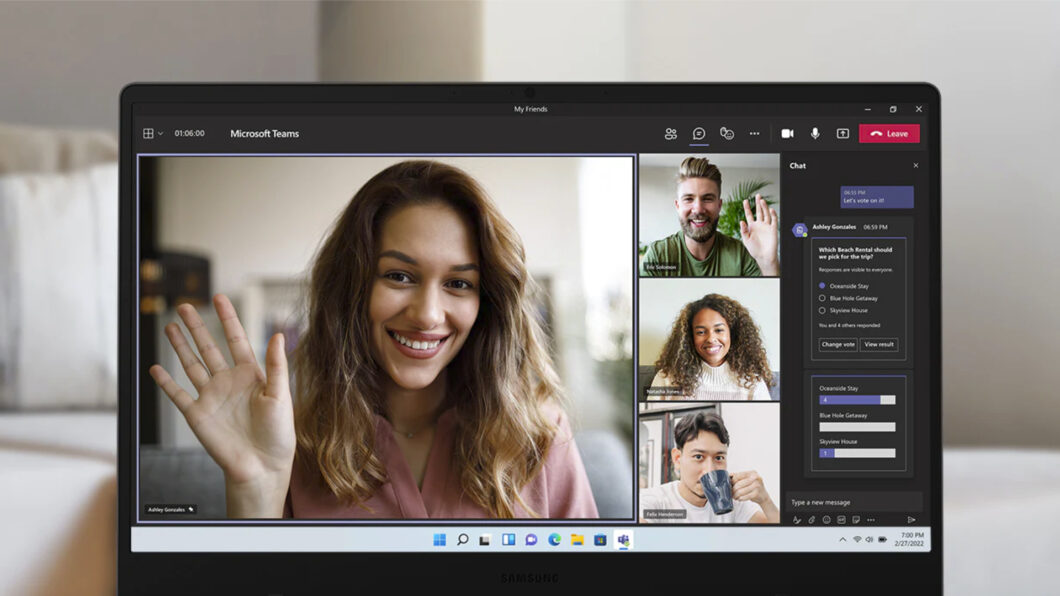
Task: Click the battery tray icon
Action: coord(882,539)
